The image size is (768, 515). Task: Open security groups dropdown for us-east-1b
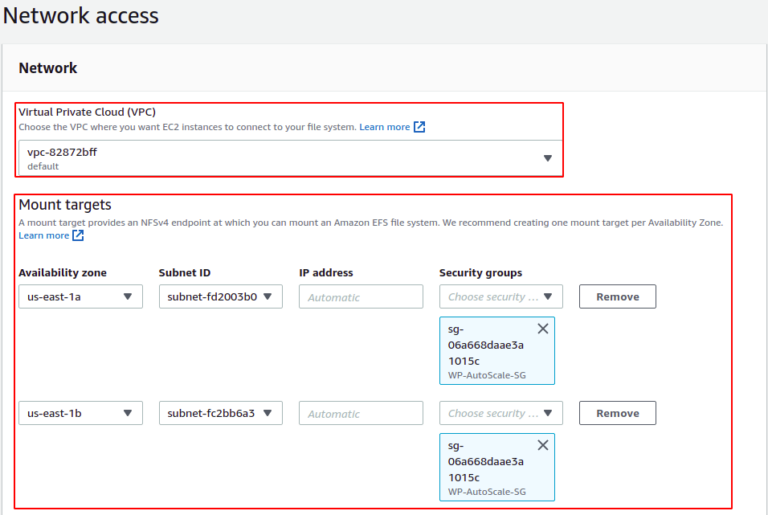[x=501, y=413]
